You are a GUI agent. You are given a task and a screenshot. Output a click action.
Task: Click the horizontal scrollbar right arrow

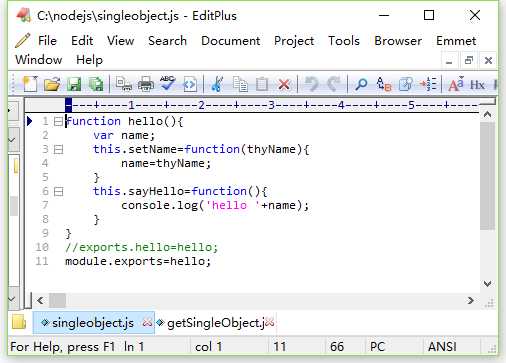[470, 301]
